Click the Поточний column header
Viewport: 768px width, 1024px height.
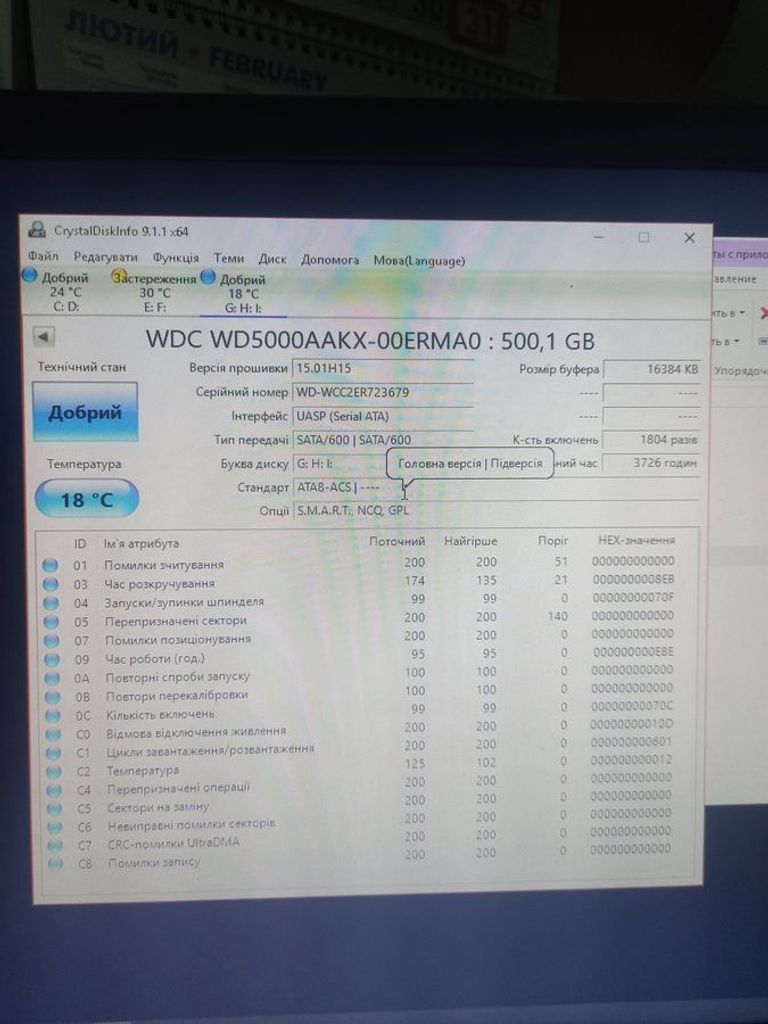coord(397,541)
